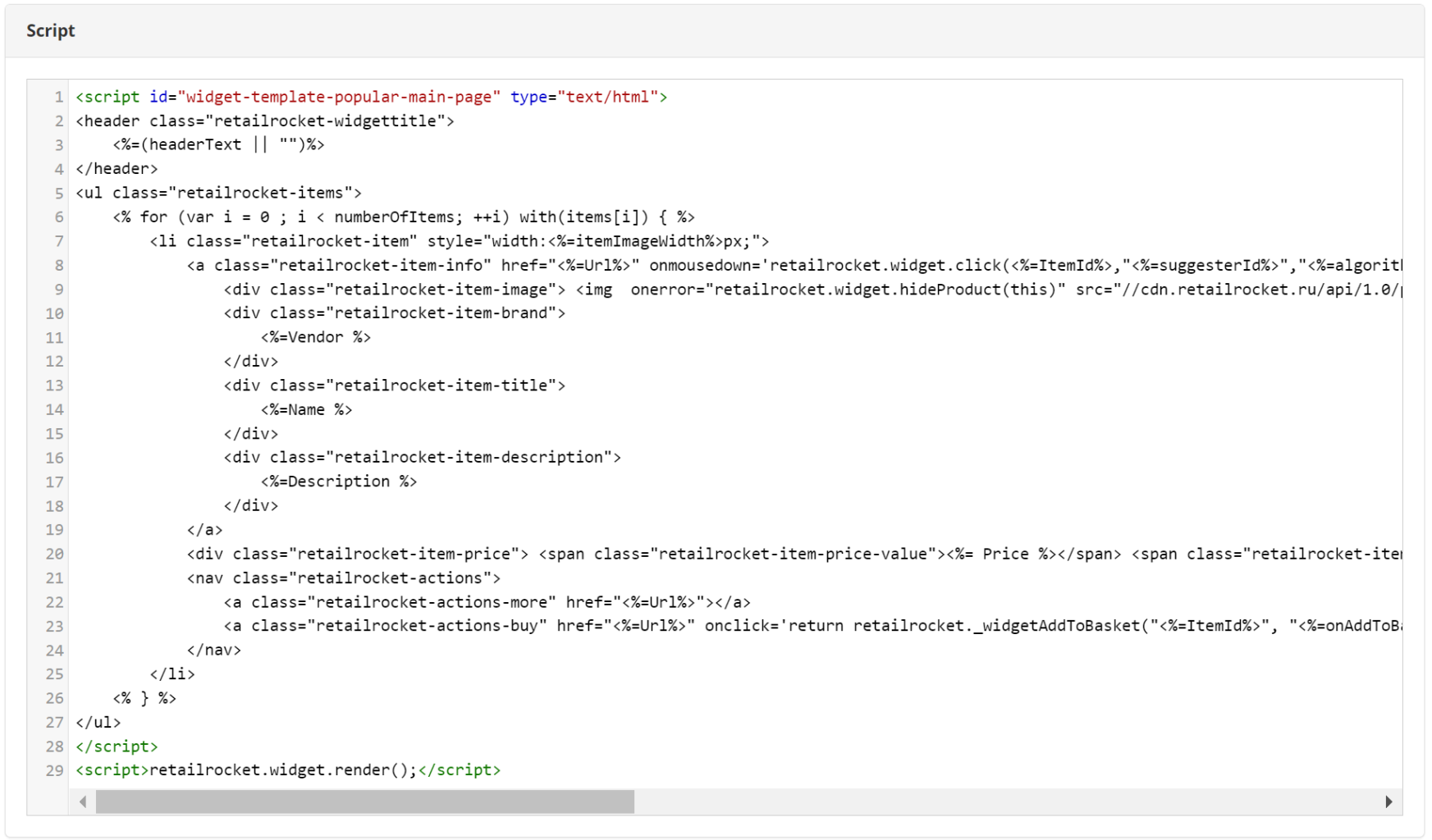Click the closing </ul> tag
Screen dimensions: 1432x840
[x=98, y=722]
